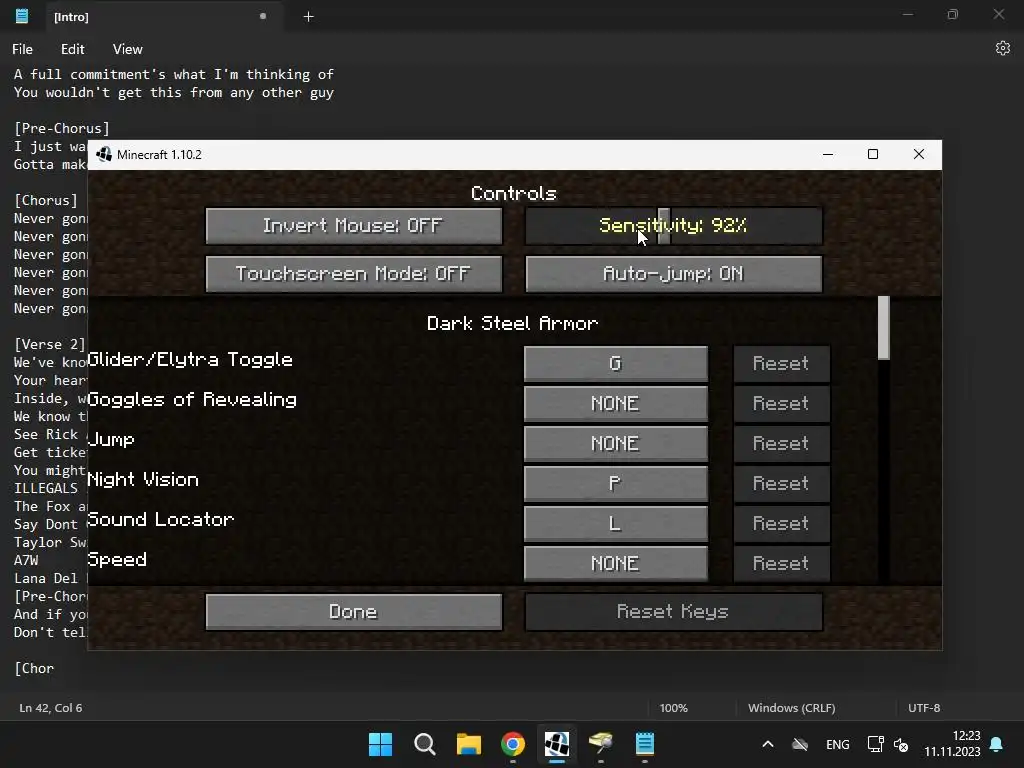This screenshot has height=768, width=1024.
Task: Click Ln 42, Col 6 status indicator
Action: click(x=51, y=708)
